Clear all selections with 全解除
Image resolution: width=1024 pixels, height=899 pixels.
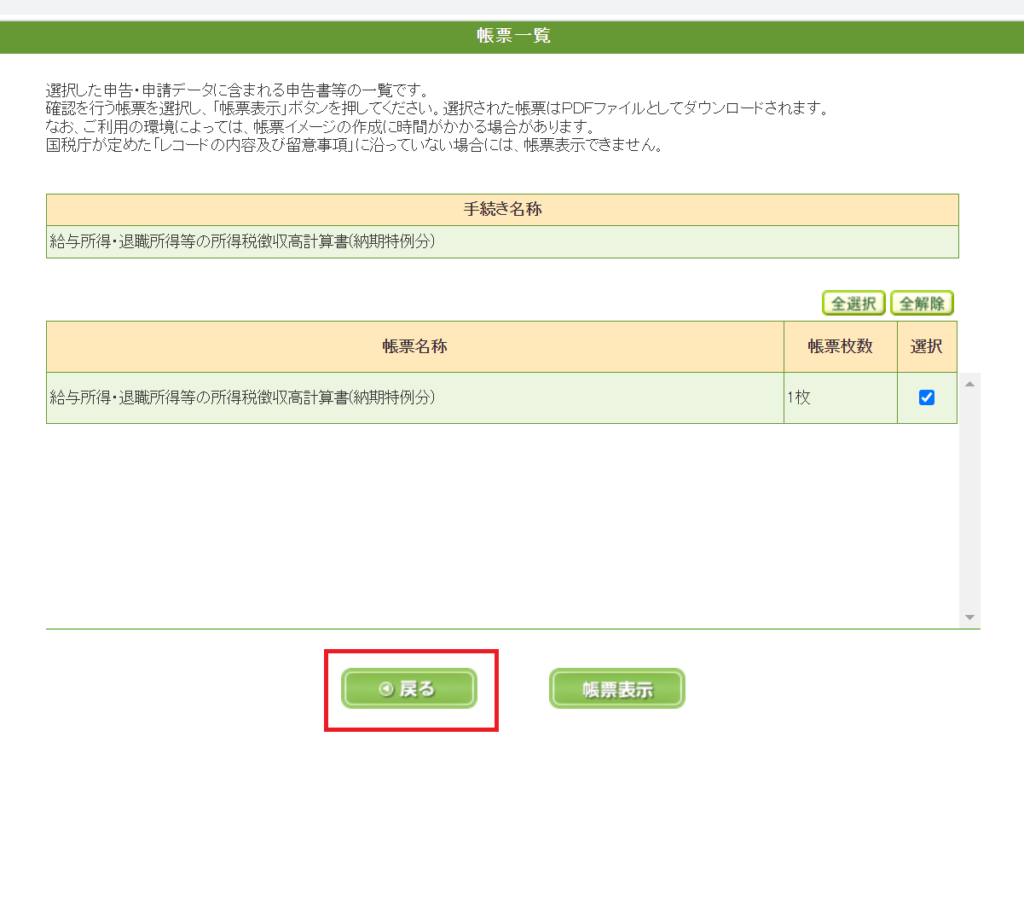[922, 303]
